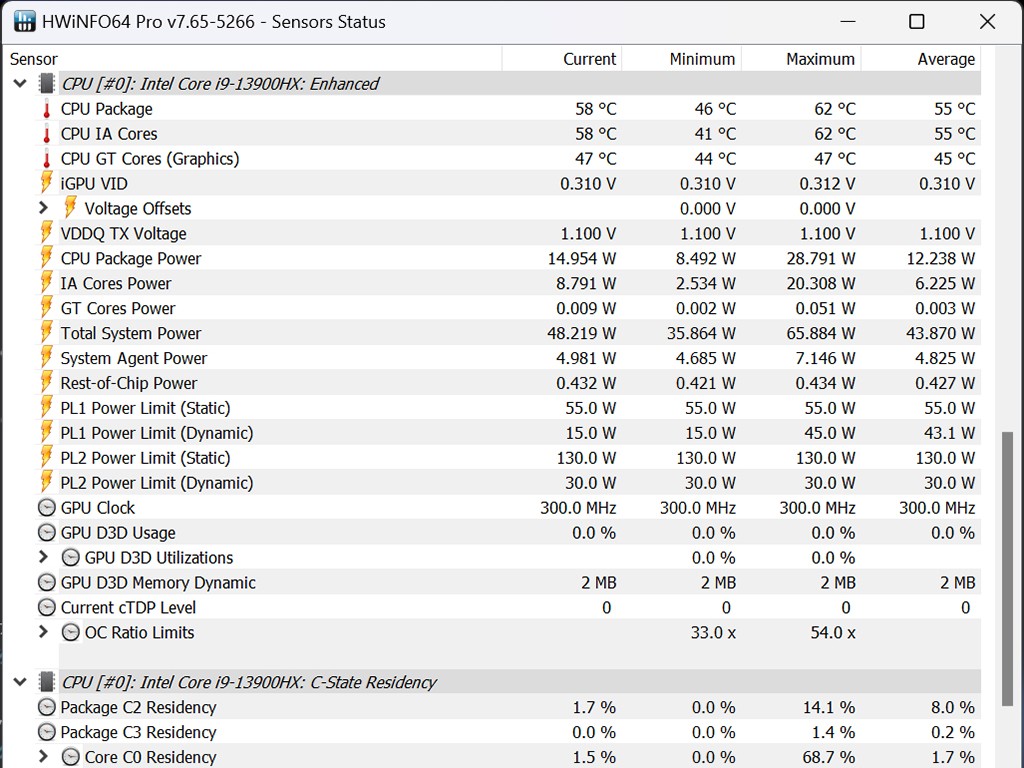Image resolution: width=1024 pixels, height=768 pixels.
Task: Click the CPU Package thermometer icon
Action: click(46, 109)
